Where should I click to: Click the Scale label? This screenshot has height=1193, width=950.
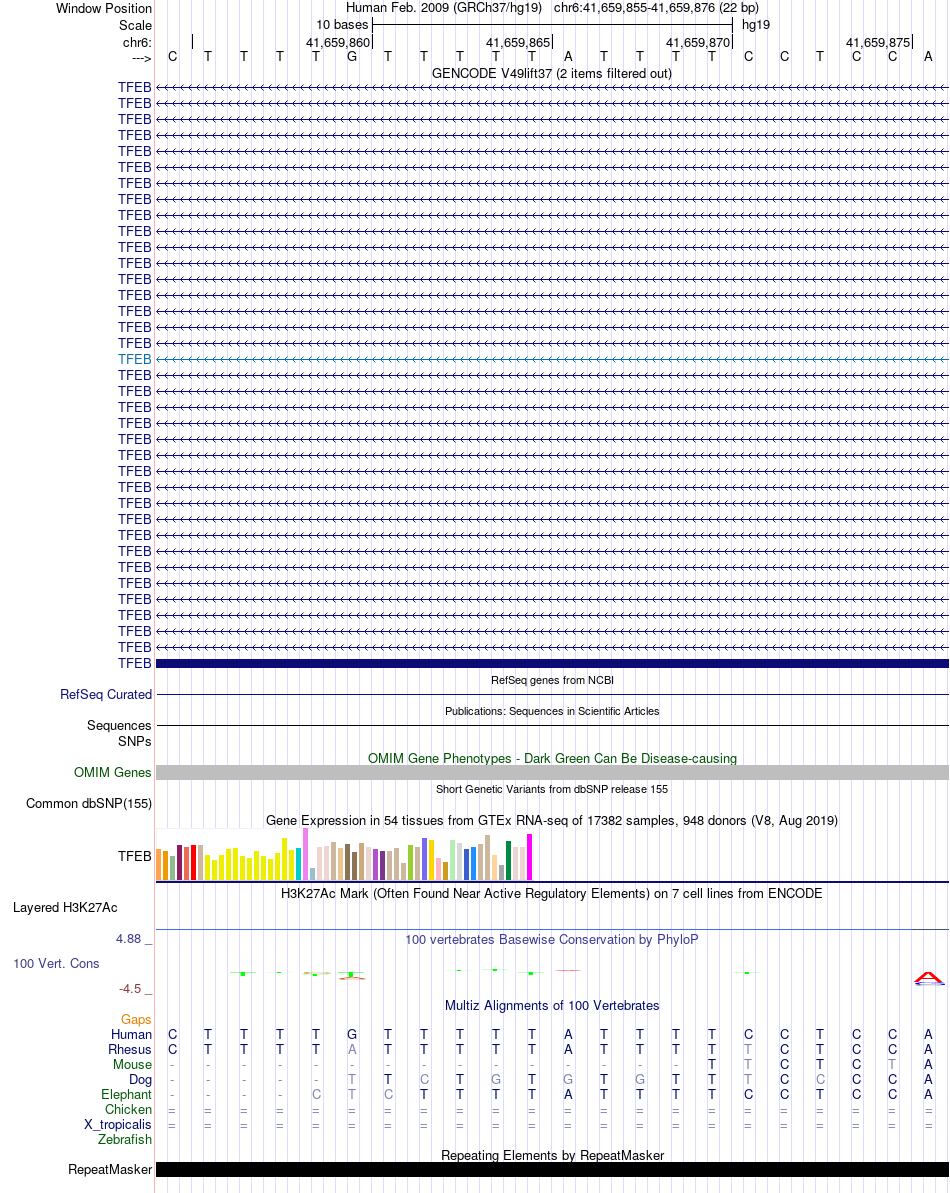[135, 25]
